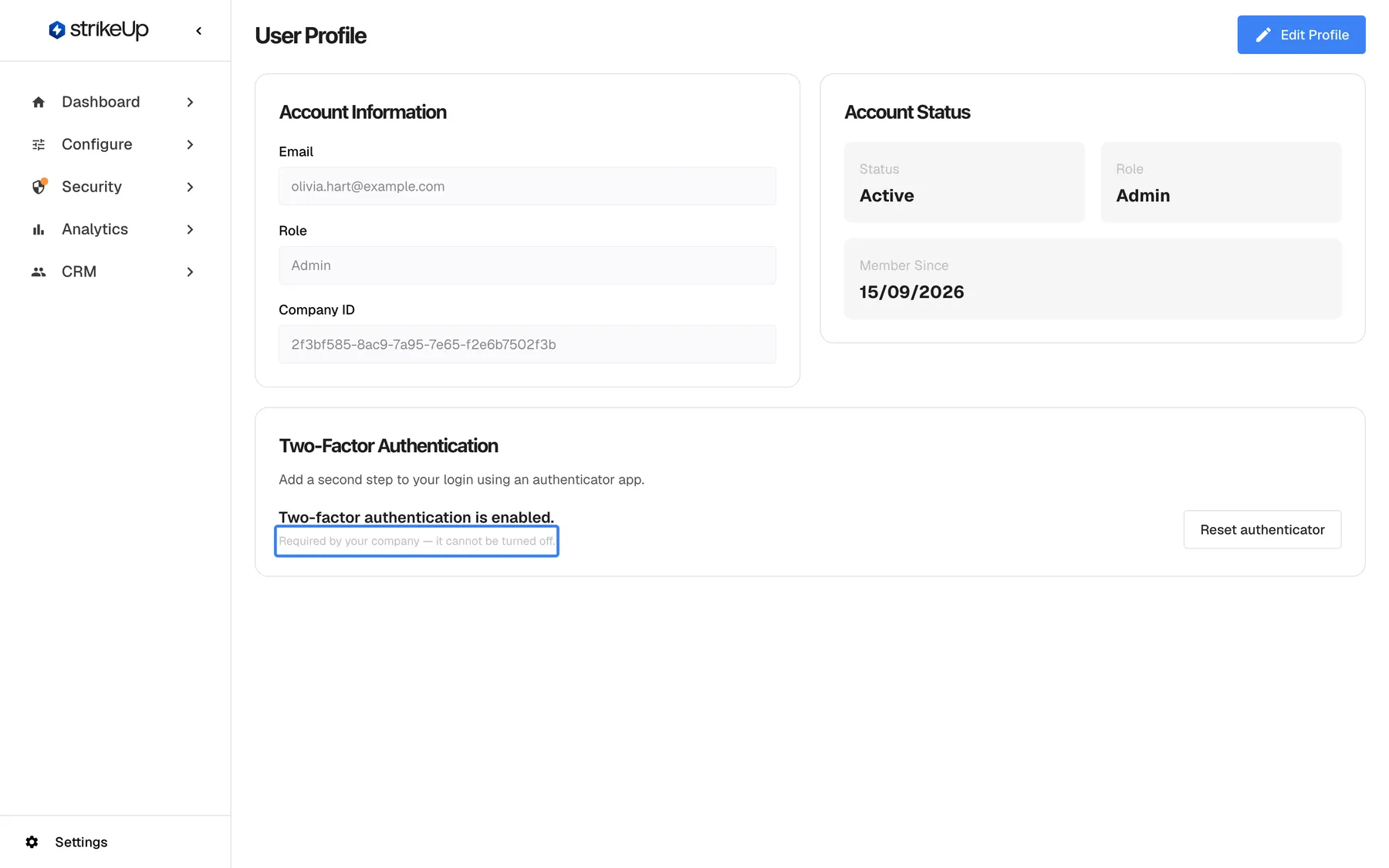Click the Email input field
The image size is (1389, 868).
click(x=527, y=186)
